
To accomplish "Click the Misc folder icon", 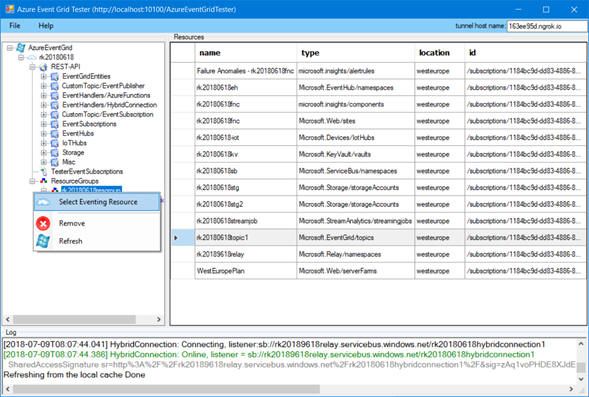I will [x=54, y=162].
